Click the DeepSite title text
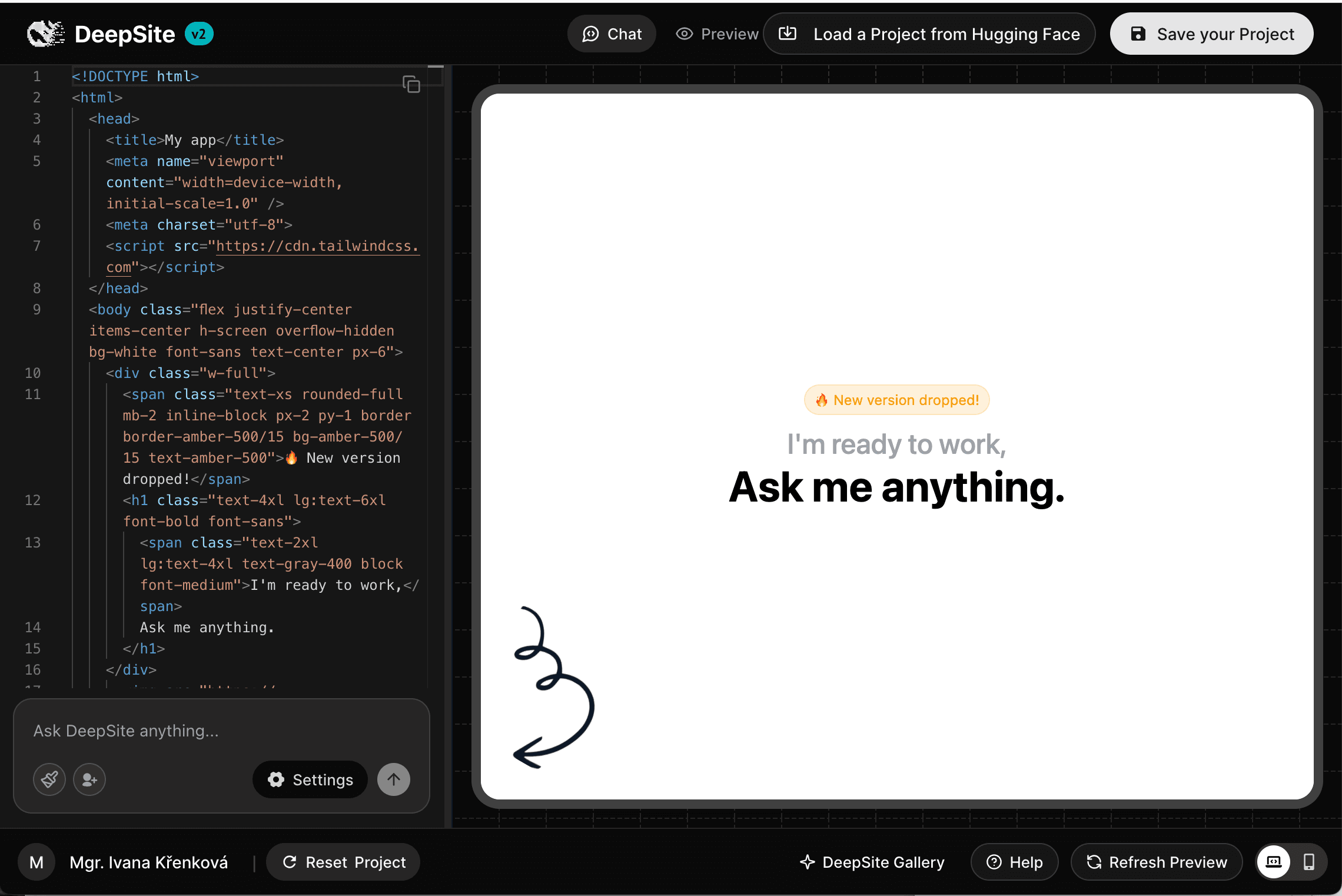This screenshot has width=1342, height=896. (125, 34)
